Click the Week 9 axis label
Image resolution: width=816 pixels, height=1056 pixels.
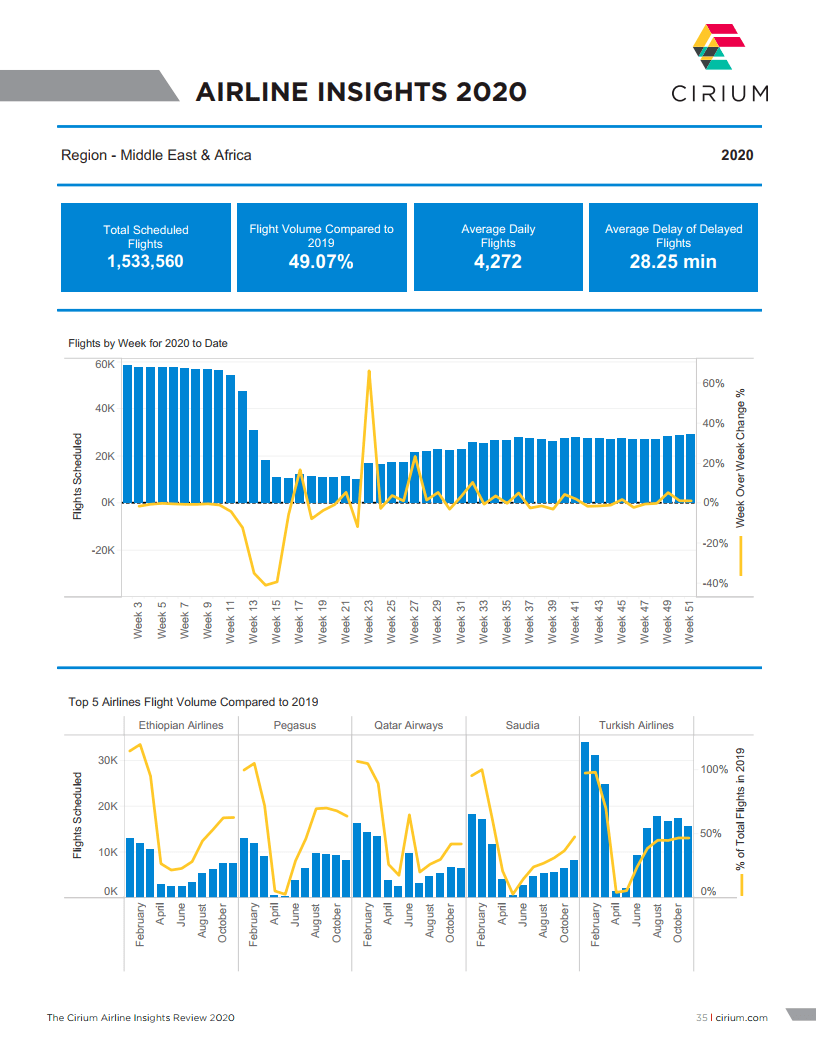click(x=207, y=621)
